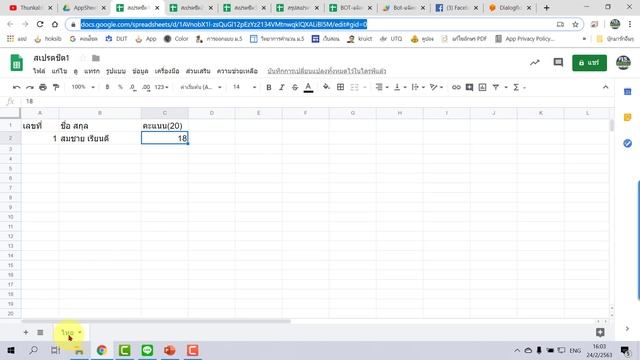Toggle italic formatting
Screen dimensions: 640x360
coord(282,87)
